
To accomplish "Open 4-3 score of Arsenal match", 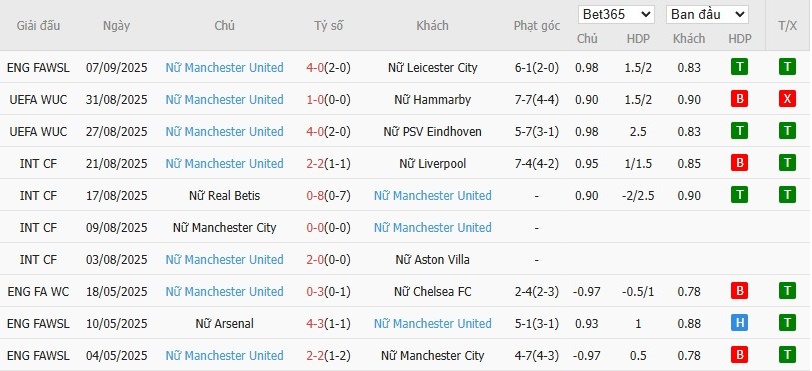I will 315,323.
